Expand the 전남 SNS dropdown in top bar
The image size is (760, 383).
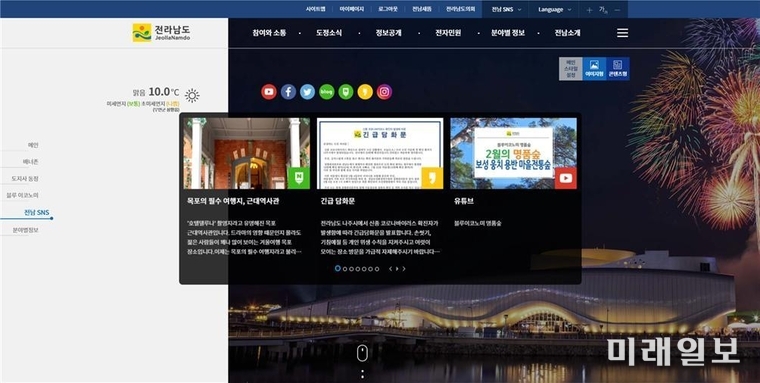[x=506, y=9]
